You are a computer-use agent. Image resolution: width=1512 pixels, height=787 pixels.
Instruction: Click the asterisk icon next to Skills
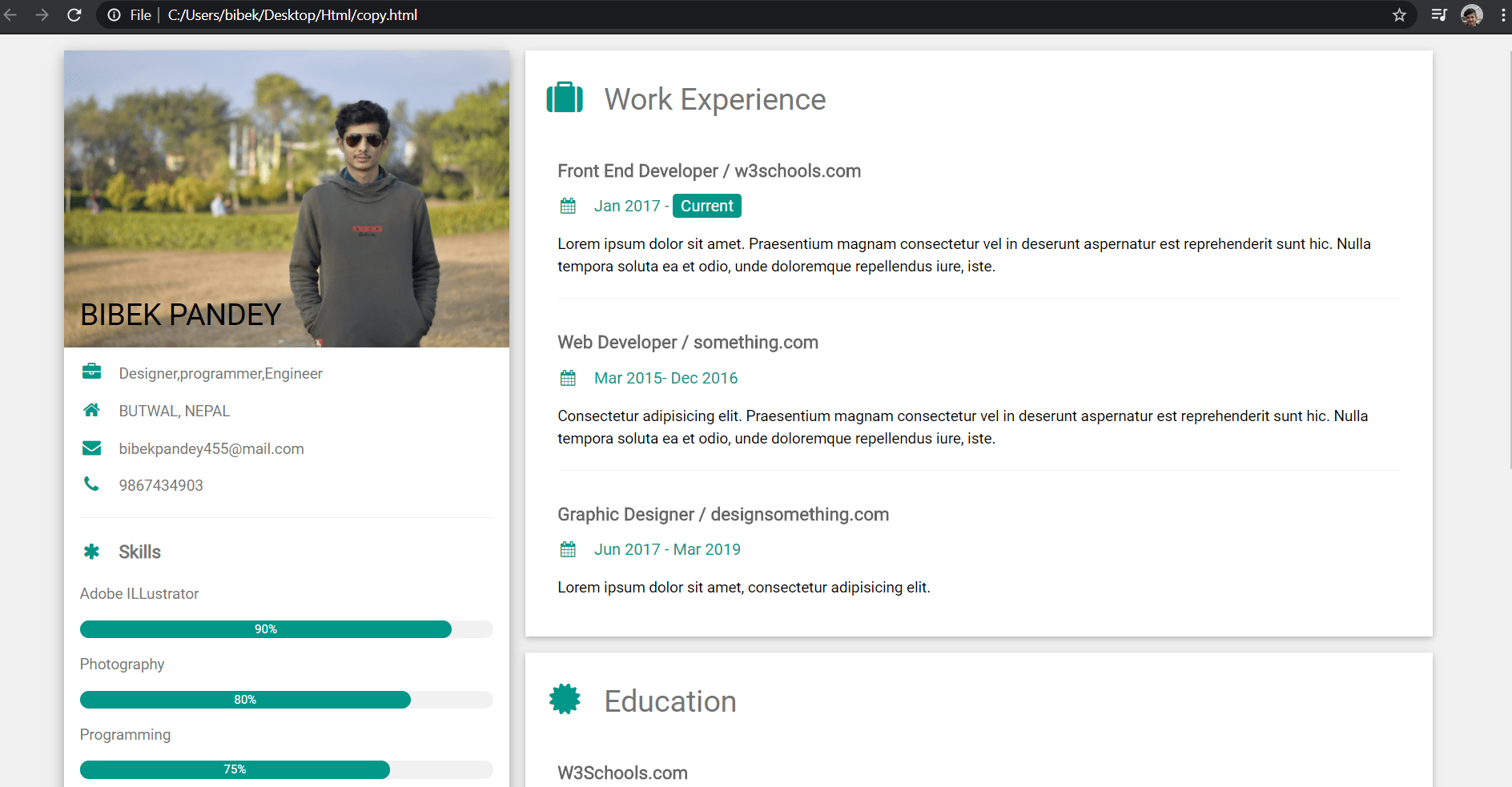pyautogui.click(x=91, y=552)
